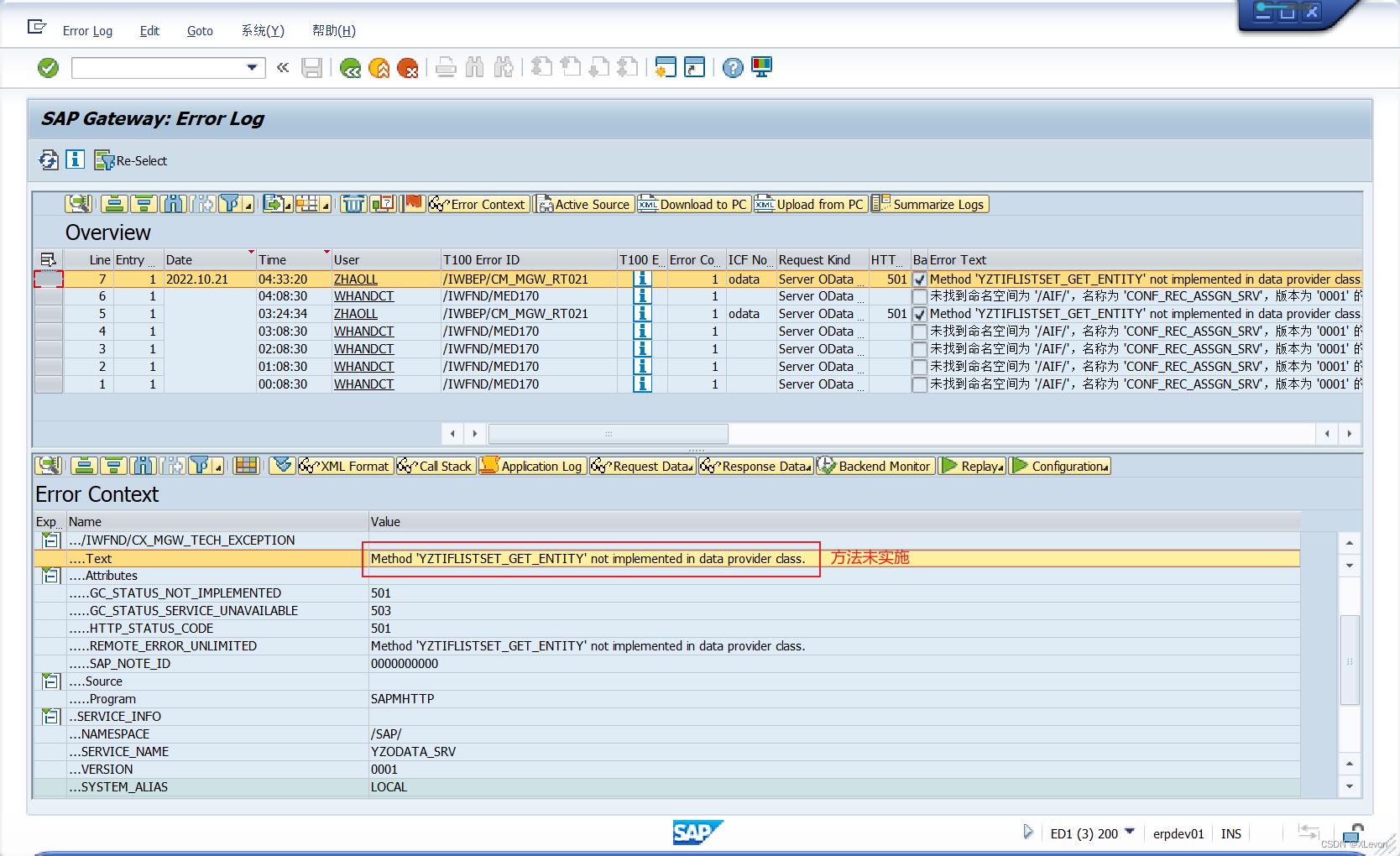Click in the command input field
This screenshot has width=1400, height=856.
(x=159, y=68)
